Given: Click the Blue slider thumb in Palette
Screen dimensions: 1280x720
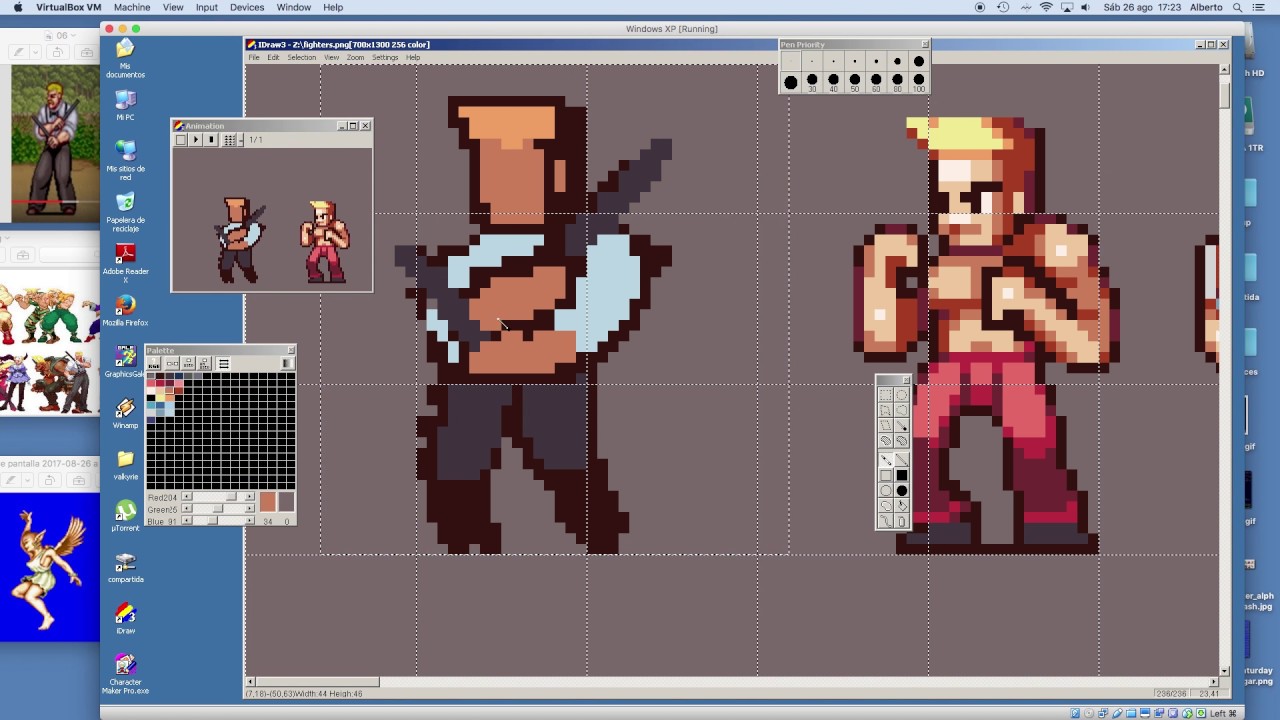Looking at the screenshot, I should click(x=212, y=520).
